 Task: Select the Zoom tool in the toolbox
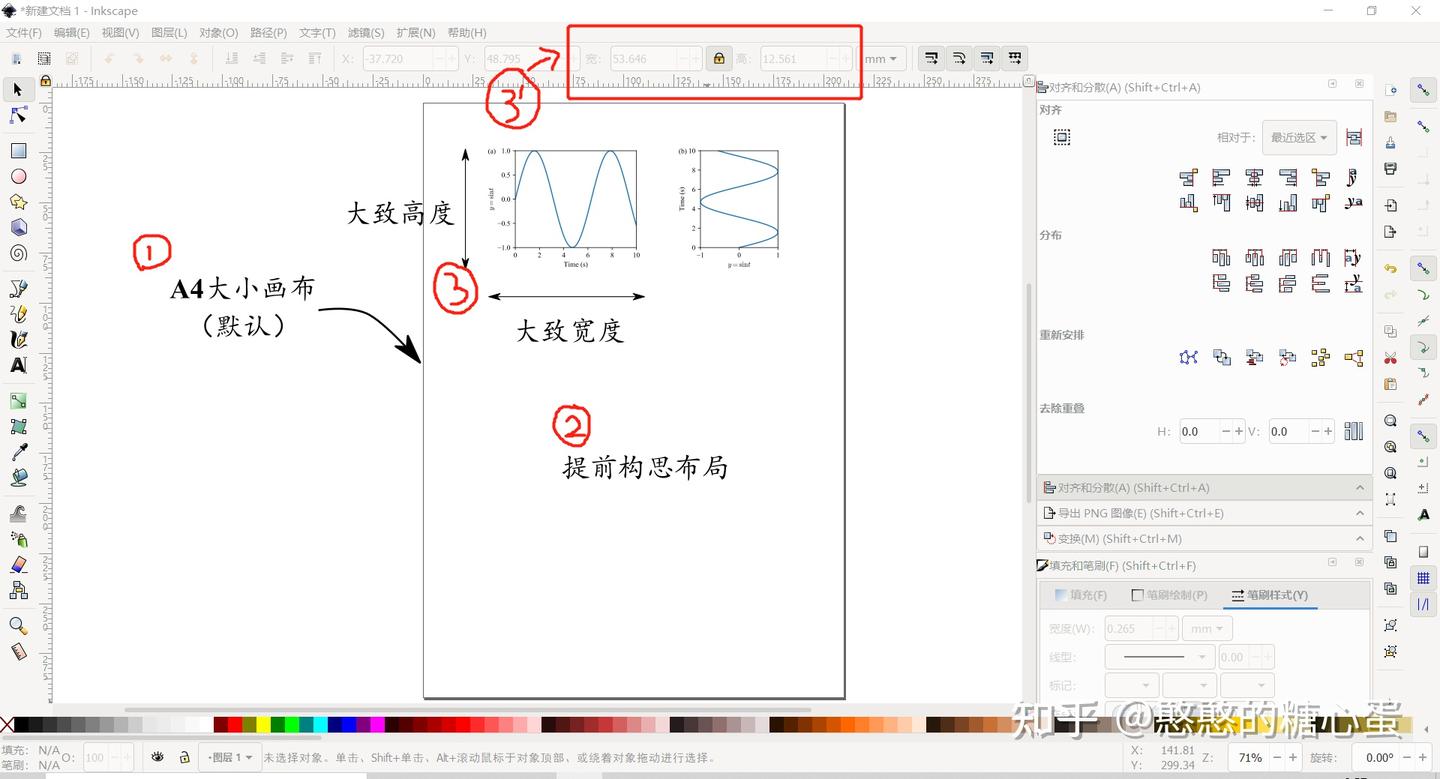[x=16, y=627]
